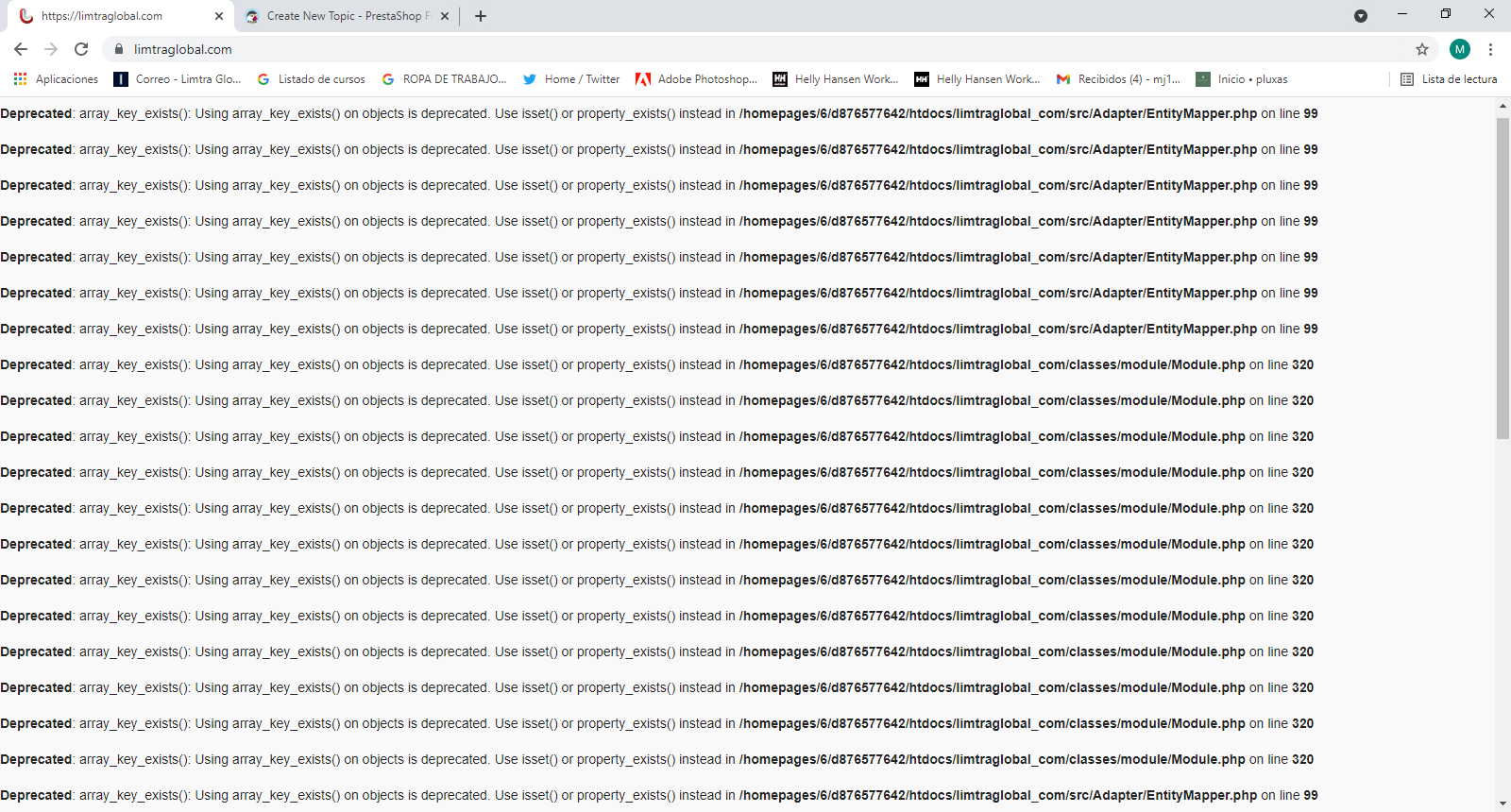Open Chrome three-dot menu
Screen dimensions: 1511x812
click(x=1490, y=49)
